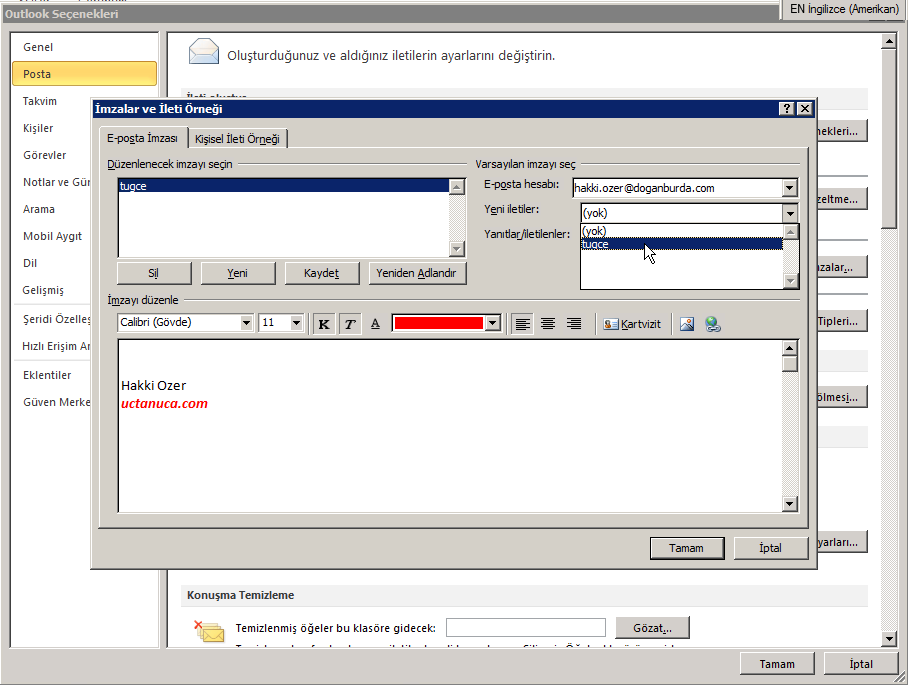Close the İmzalar ve İleti Örneği dialog
The height and width of the screenshot is (685, 908).
click(x=805, y=108)
